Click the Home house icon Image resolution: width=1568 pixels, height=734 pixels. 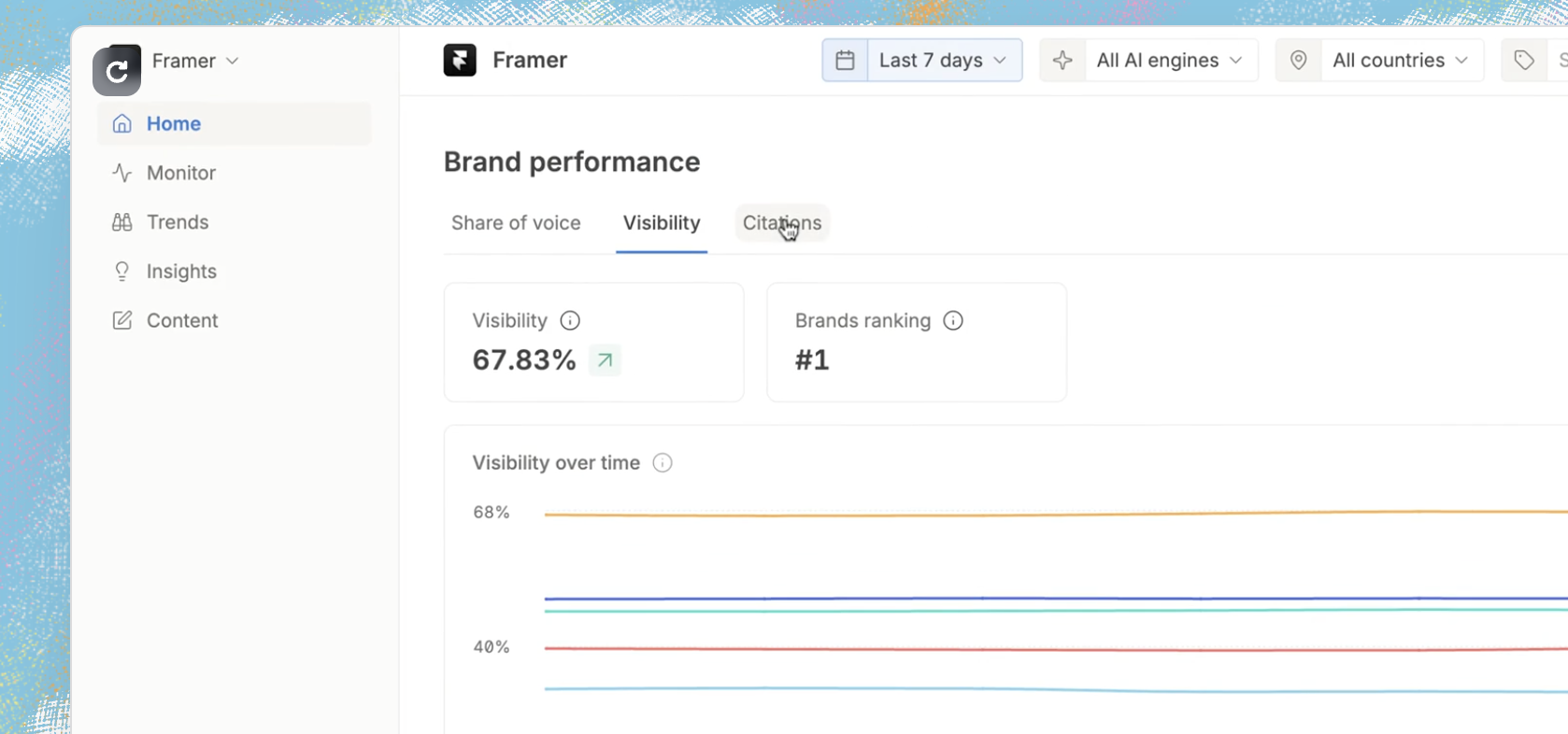pyautogui.click(x=121, y=123)
